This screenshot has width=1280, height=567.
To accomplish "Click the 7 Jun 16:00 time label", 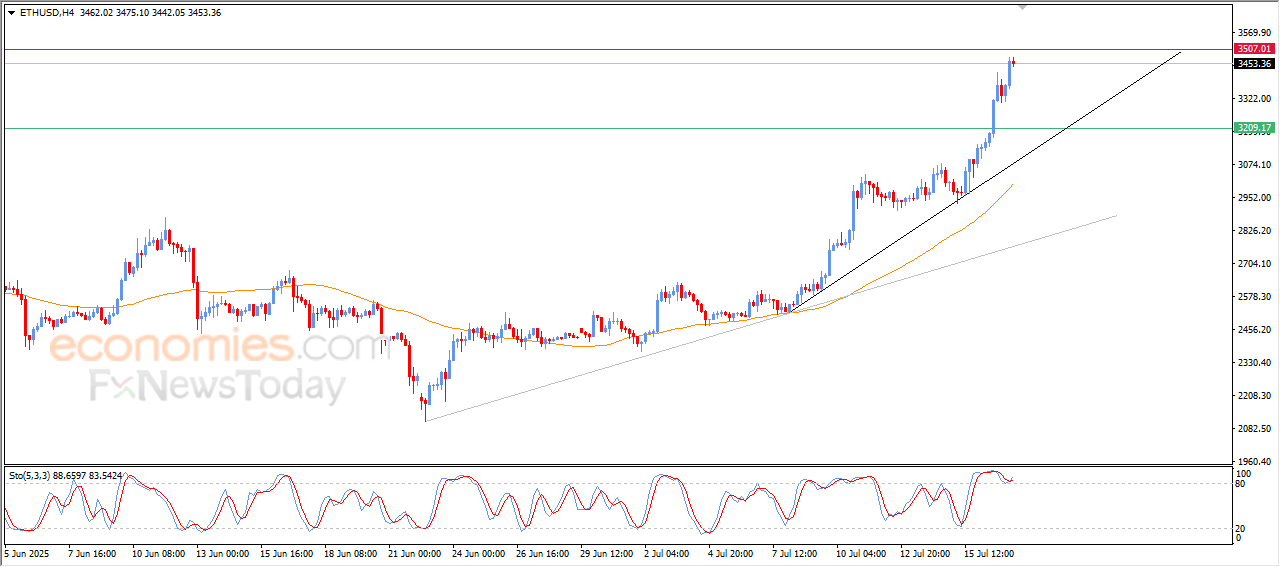I will (x=94, y=552).
